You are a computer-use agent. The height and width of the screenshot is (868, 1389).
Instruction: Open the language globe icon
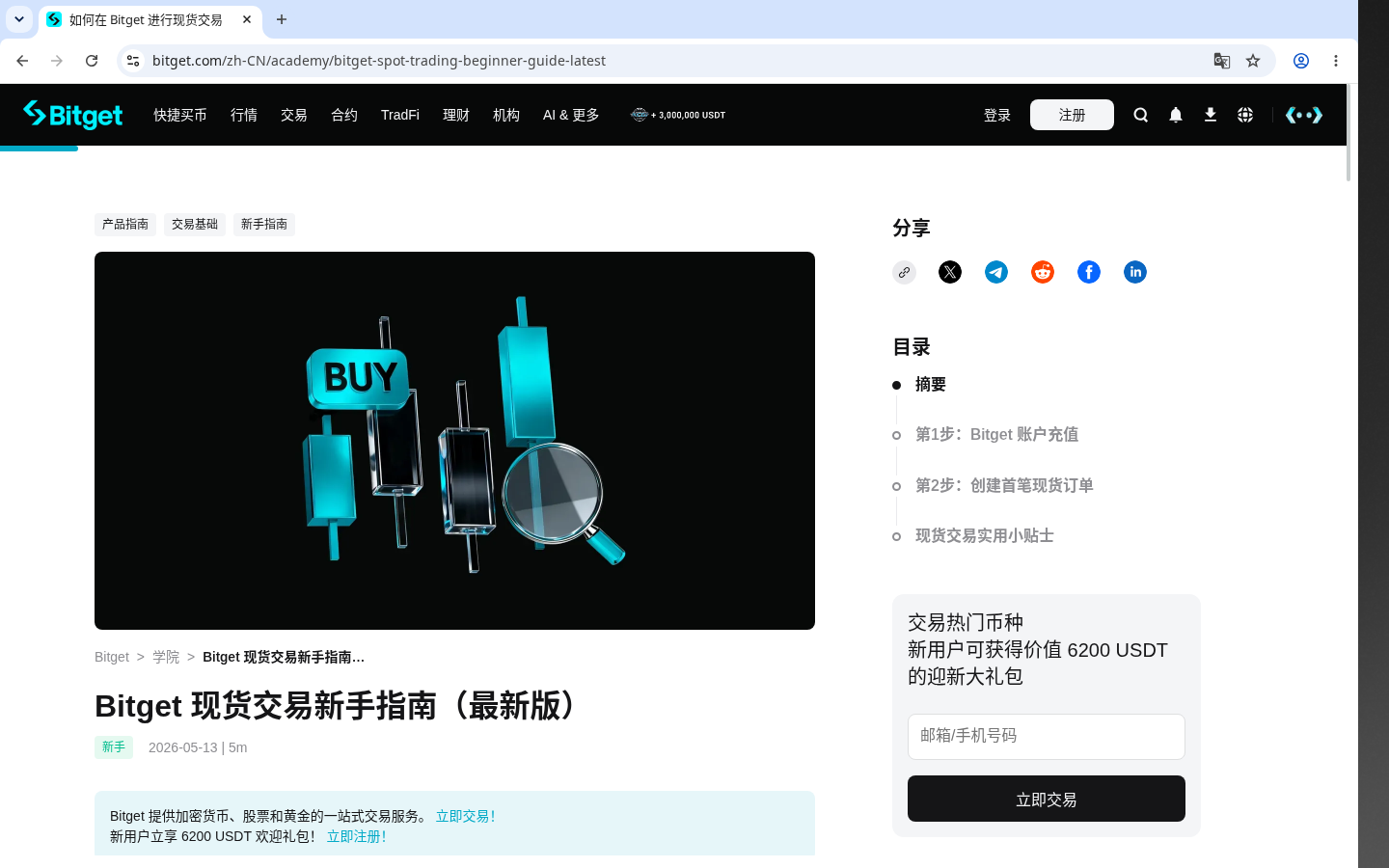tap(1245, 115)
